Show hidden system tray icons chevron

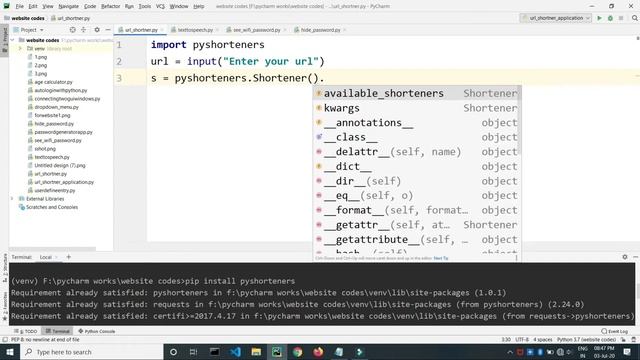click(510, 352)
